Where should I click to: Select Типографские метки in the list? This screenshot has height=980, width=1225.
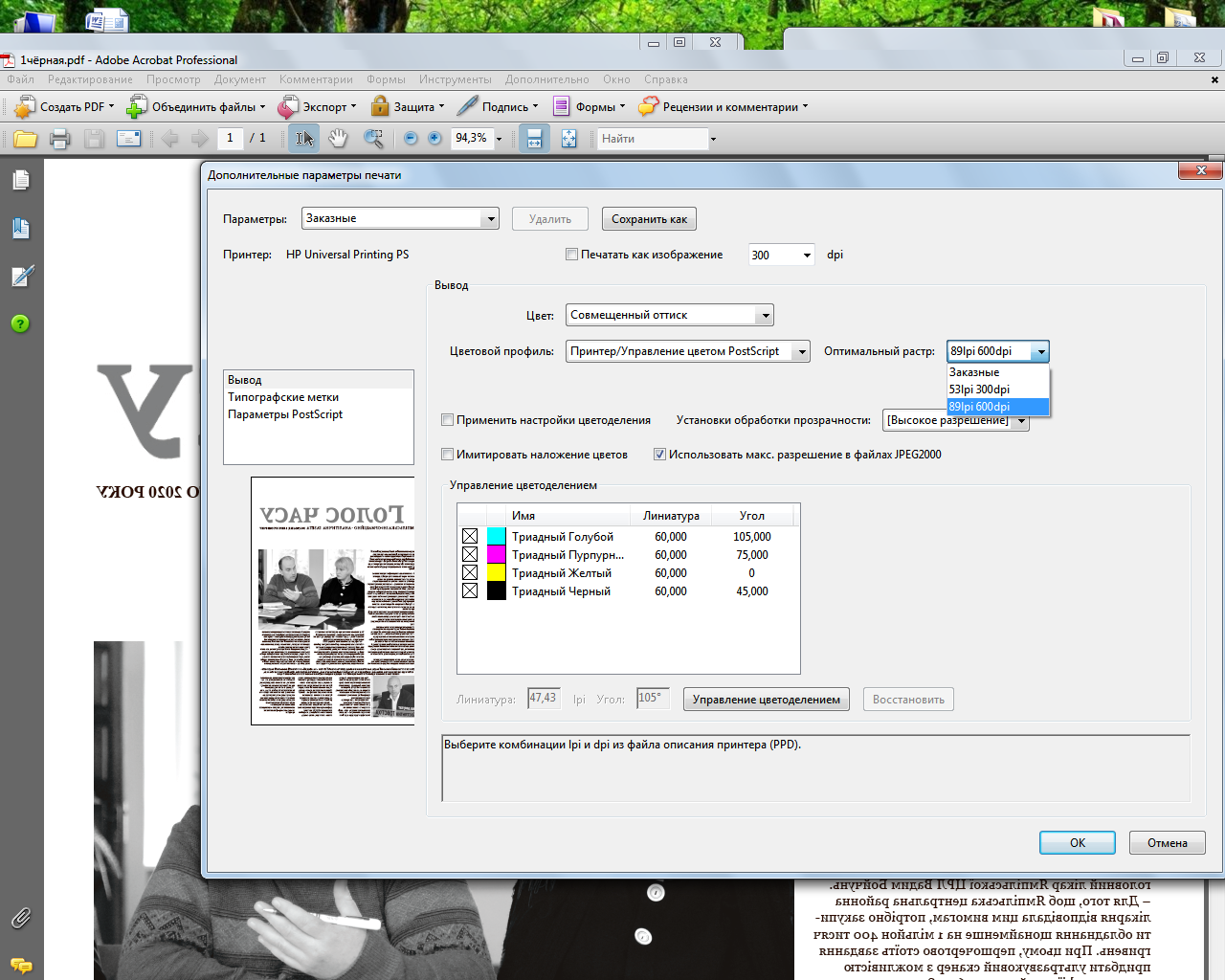point(283,397)
